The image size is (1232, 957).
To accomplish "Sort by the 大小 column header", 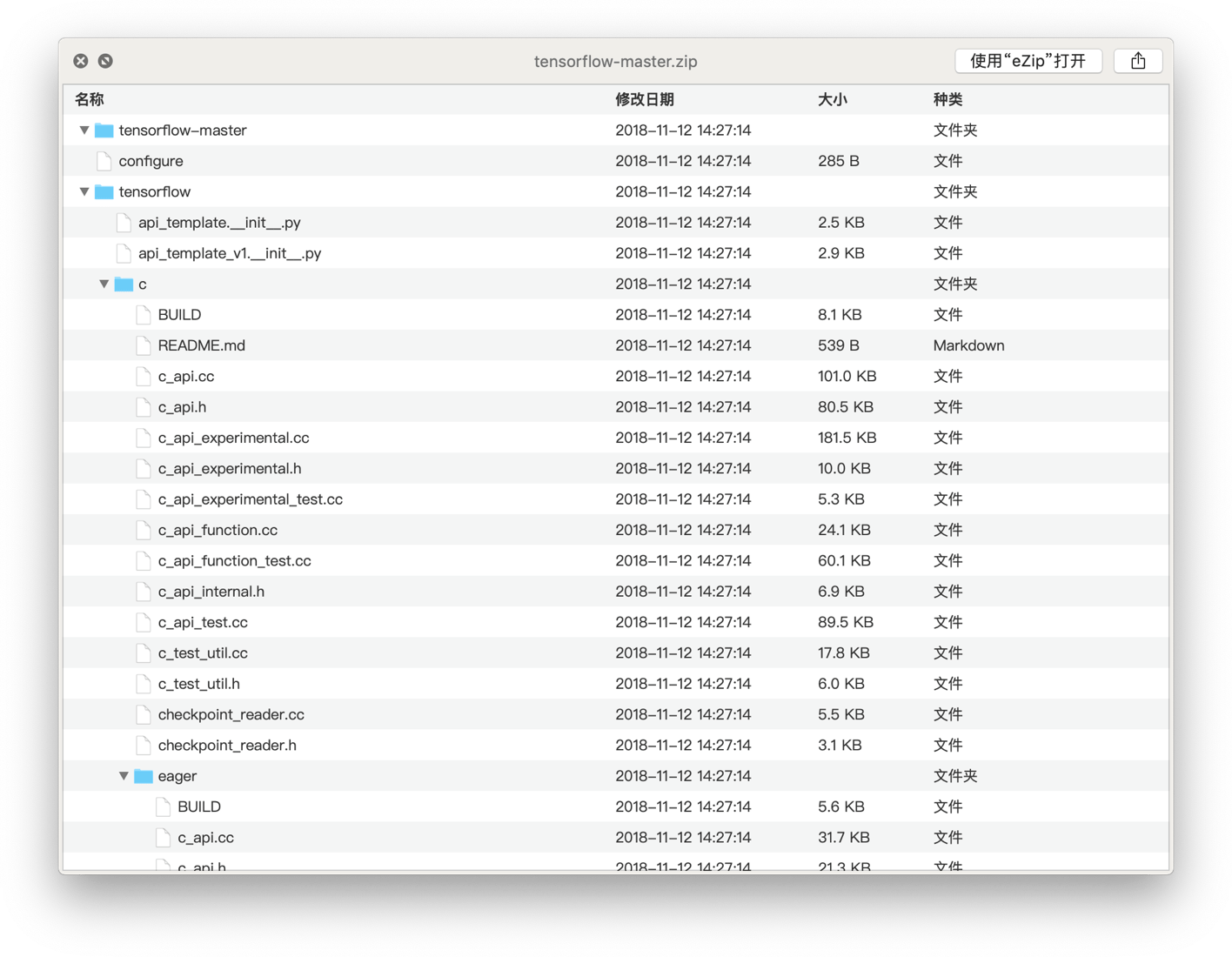I will (832, 100).
